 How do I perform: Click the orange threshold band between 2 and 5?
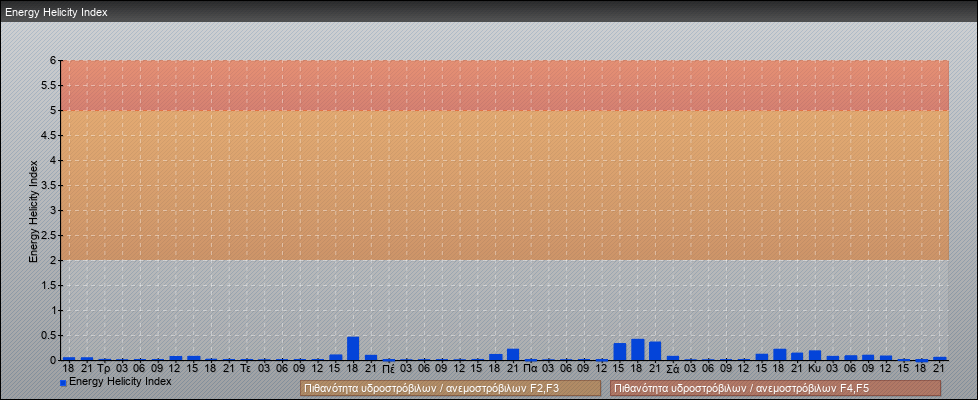[505, 185]
